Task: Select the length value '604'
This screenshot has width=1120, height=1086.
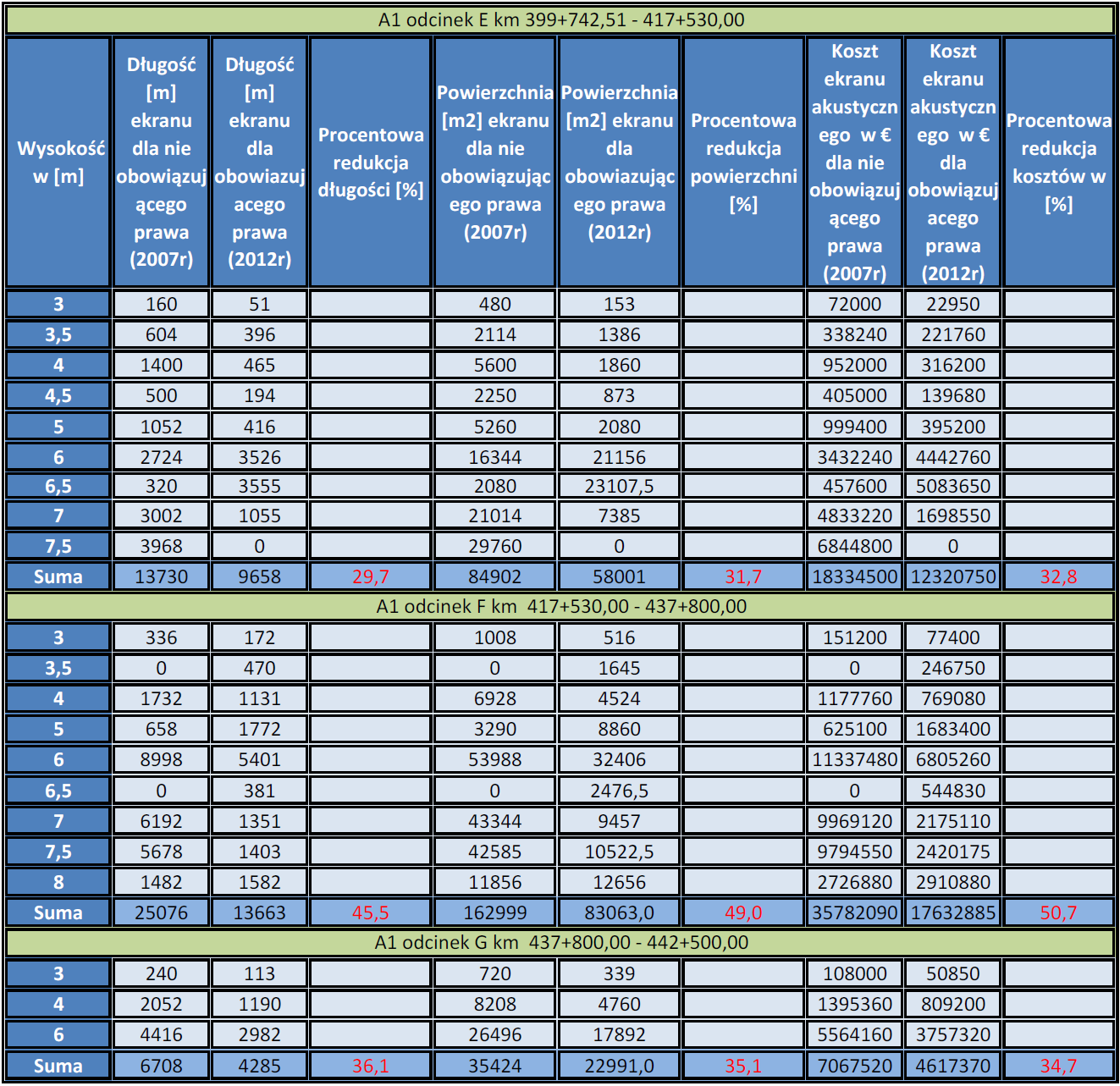Action: [161, 334]
